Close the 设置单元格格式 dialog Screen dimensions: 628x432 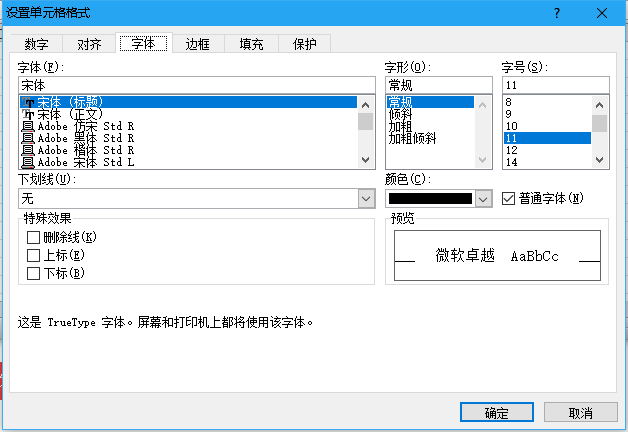click(x=602, y=13)
